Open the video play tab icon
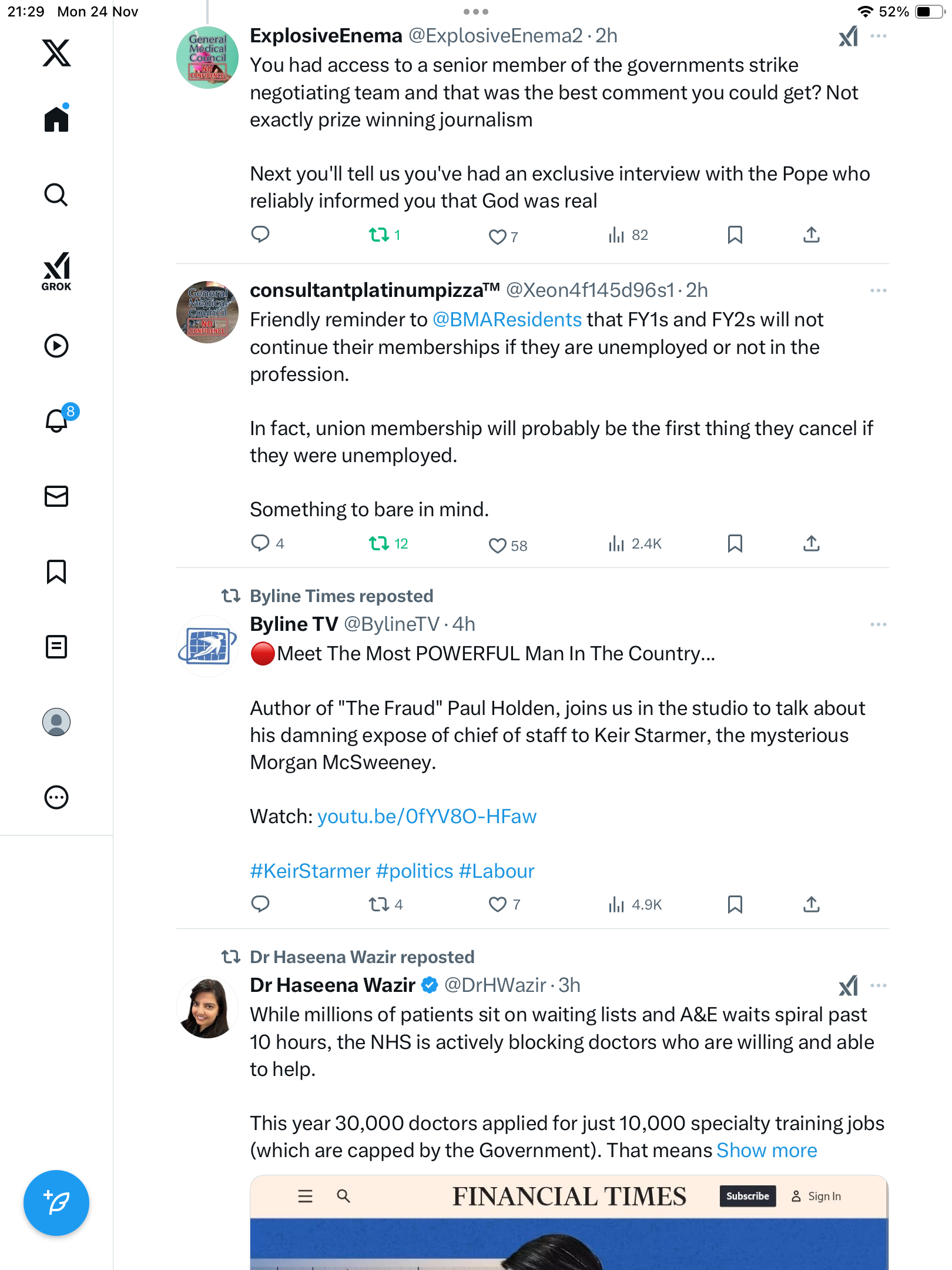952x1270 pixels. coord(56,346)
